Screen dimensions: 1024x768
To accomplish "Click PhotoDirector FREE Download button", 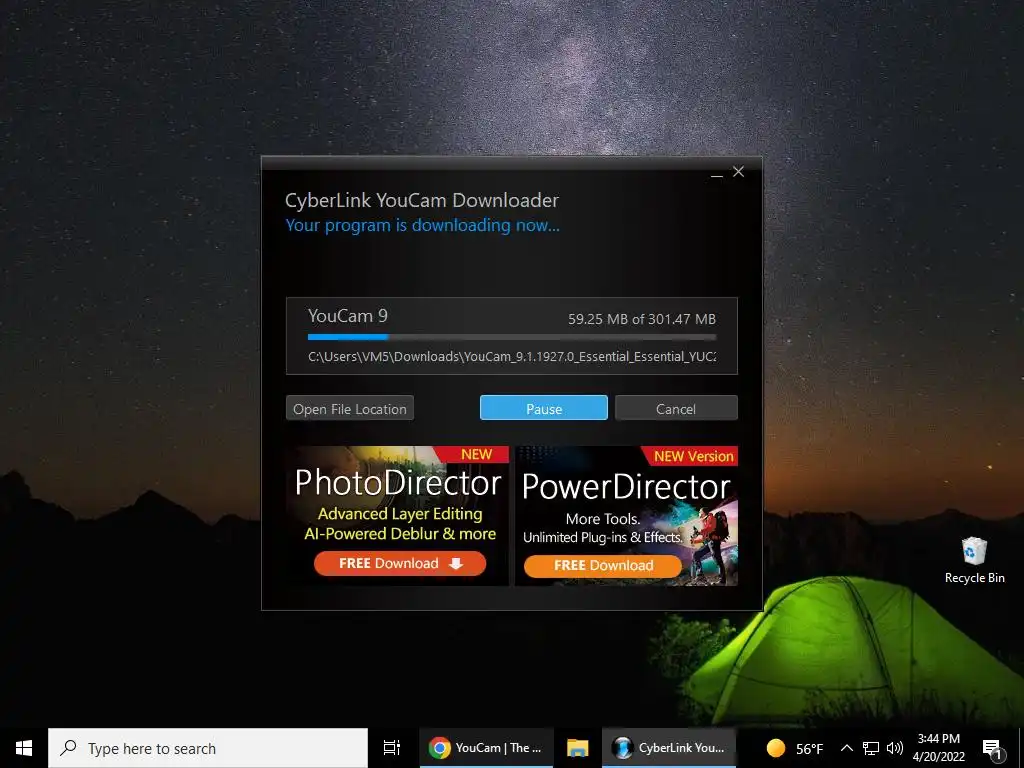I will point(400,564).
